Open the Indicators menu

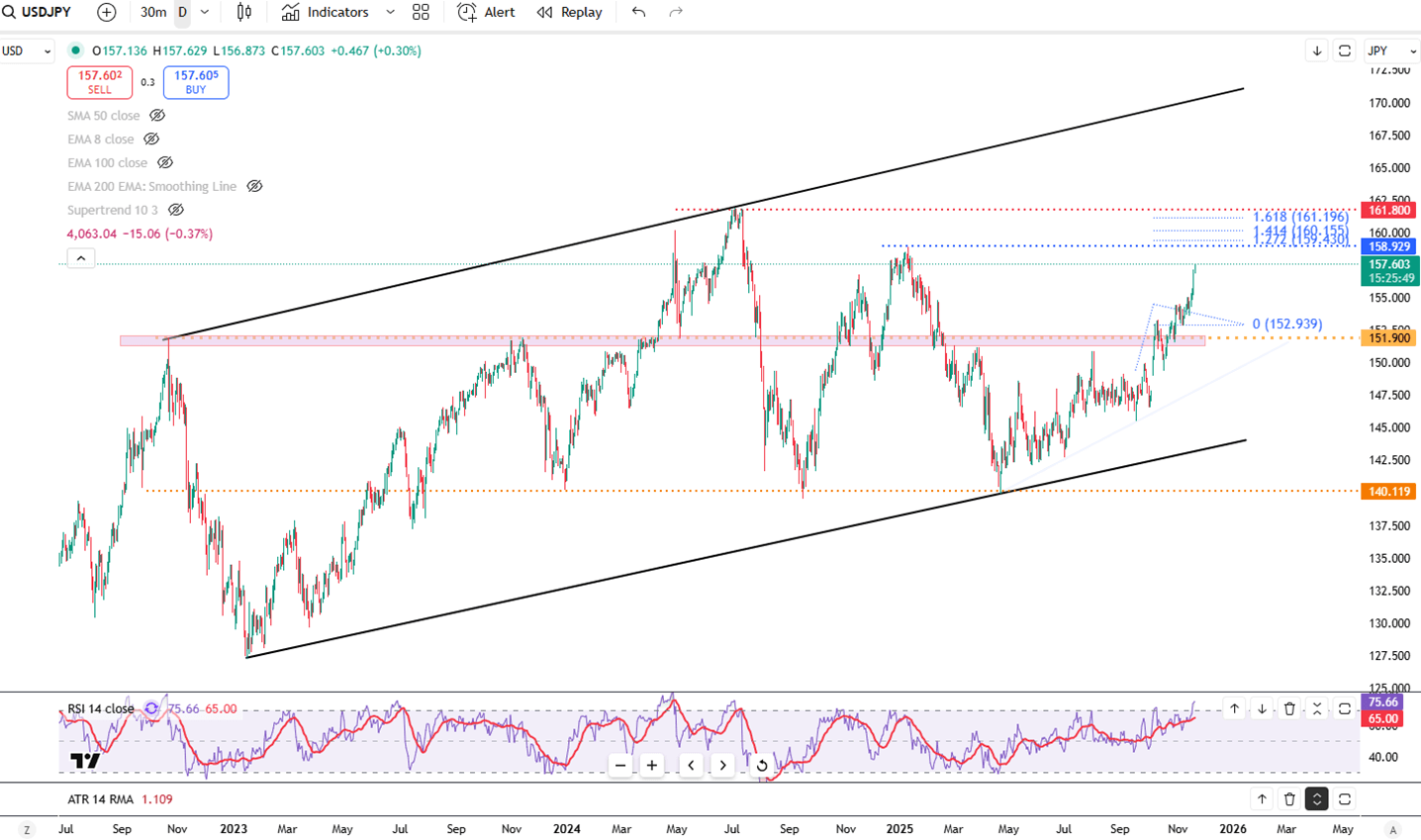pos(327,12)
